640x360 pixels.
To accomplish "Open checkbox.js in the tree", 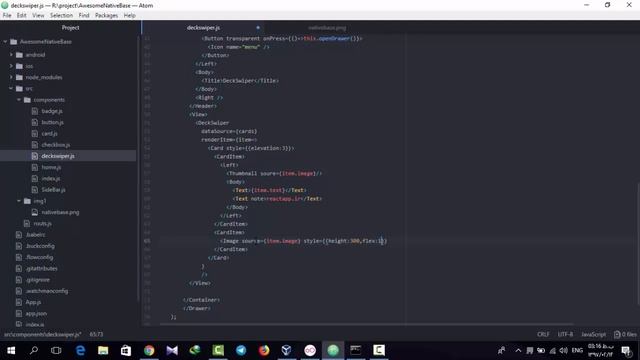I will [x=56, y=145].
